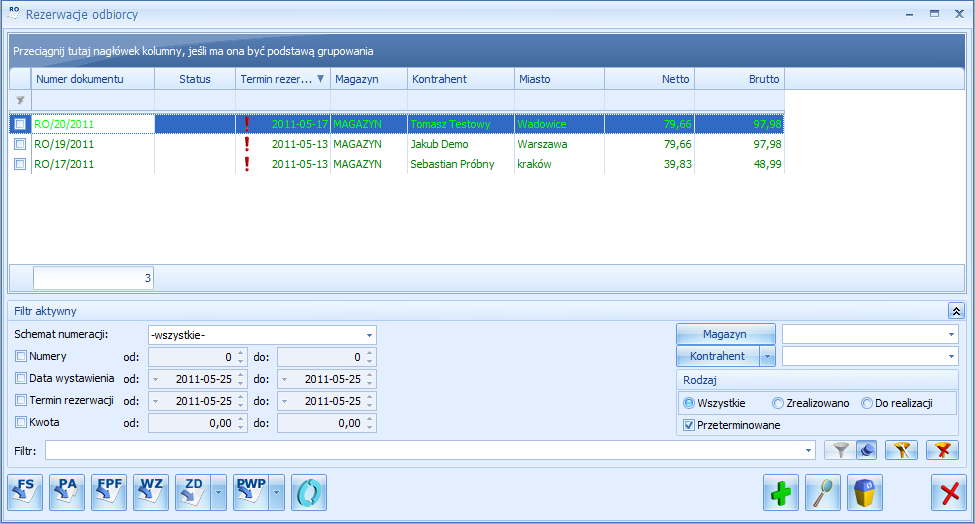Image resolution: width=975 pixels, height=524 pixels.
Task: Apply filter with the funnel icon
Action: tap(841, 450)
